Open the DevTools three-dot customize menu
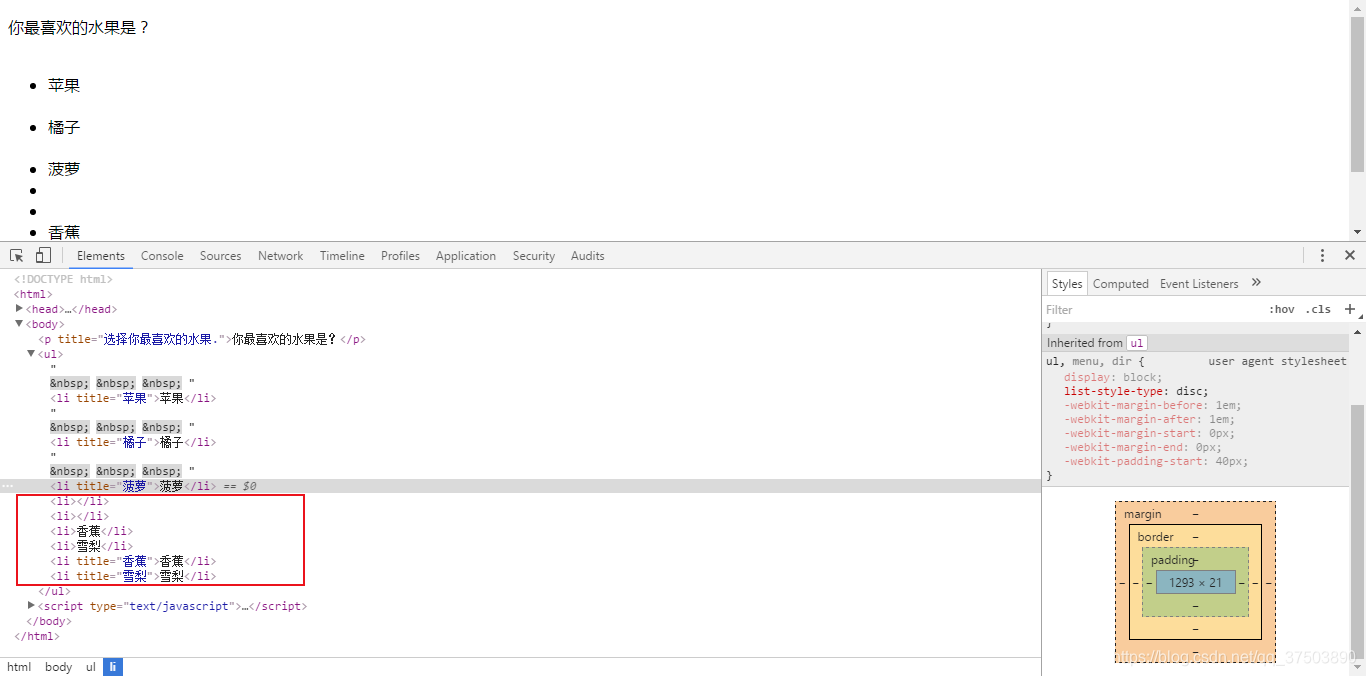 [x=1322, y=256]
